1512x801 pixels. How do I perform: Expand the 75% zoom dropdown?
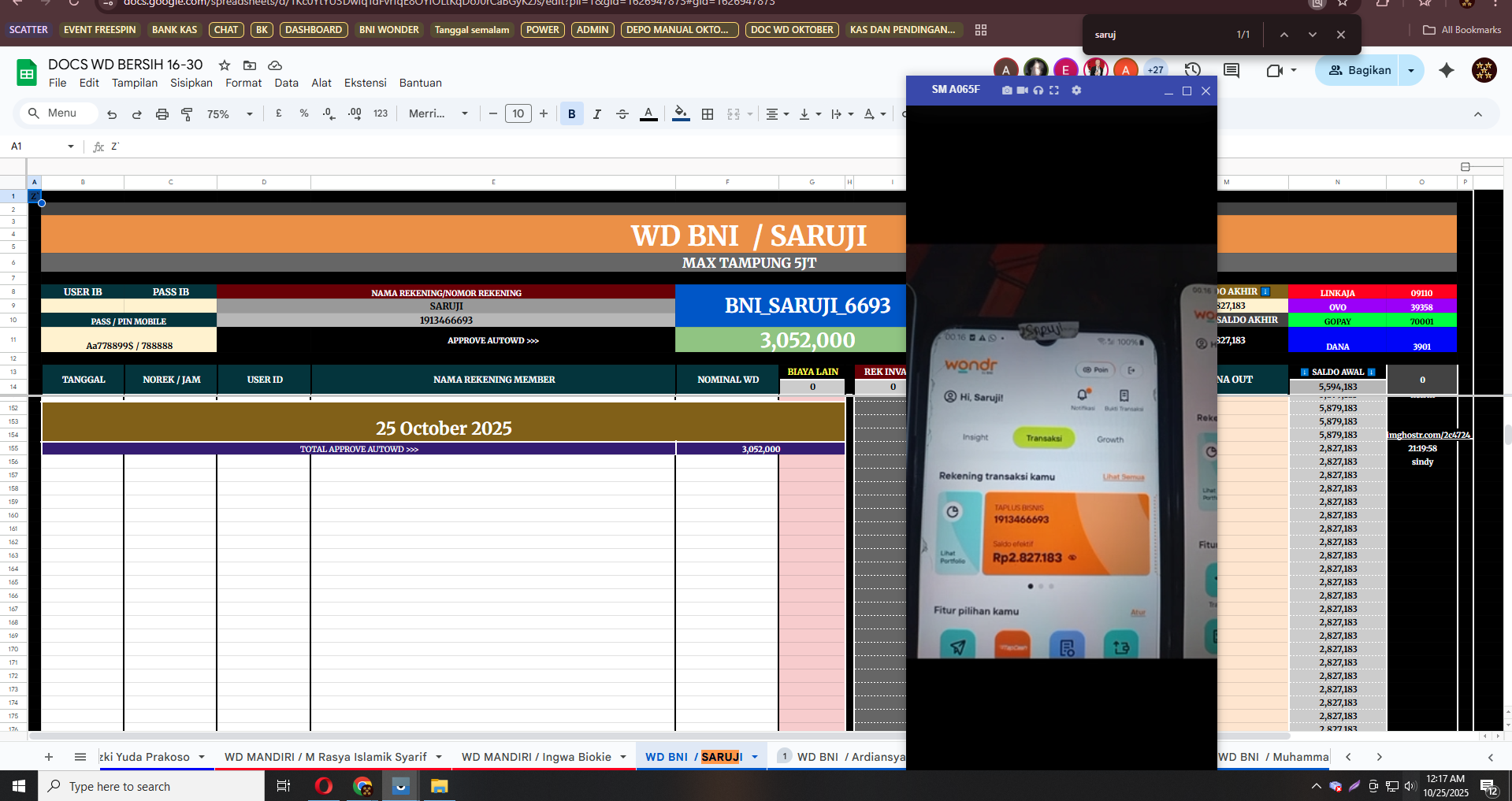point(229,114)
